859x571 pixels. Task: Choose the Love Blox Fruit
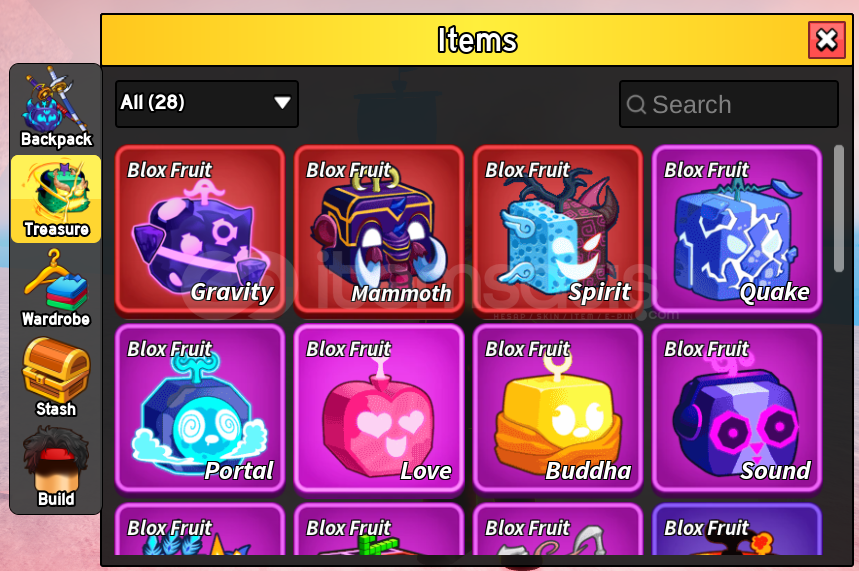(x=379, y=409)
